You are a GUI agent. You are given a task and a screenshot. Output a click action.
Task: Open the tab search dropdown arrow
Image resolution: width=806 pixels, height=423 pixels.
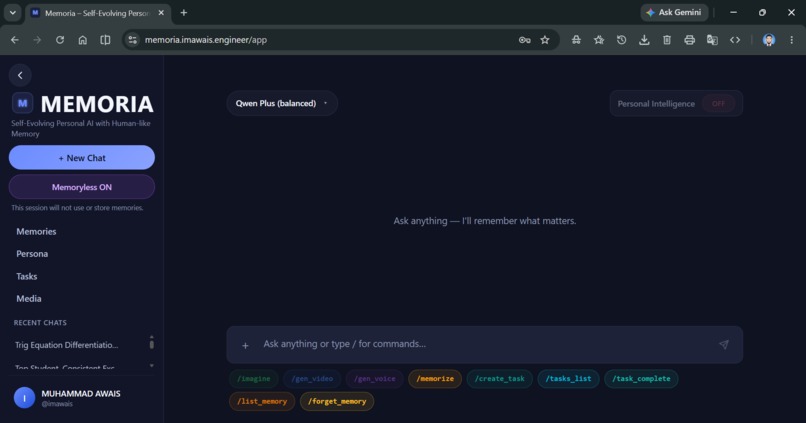point(12,13)
